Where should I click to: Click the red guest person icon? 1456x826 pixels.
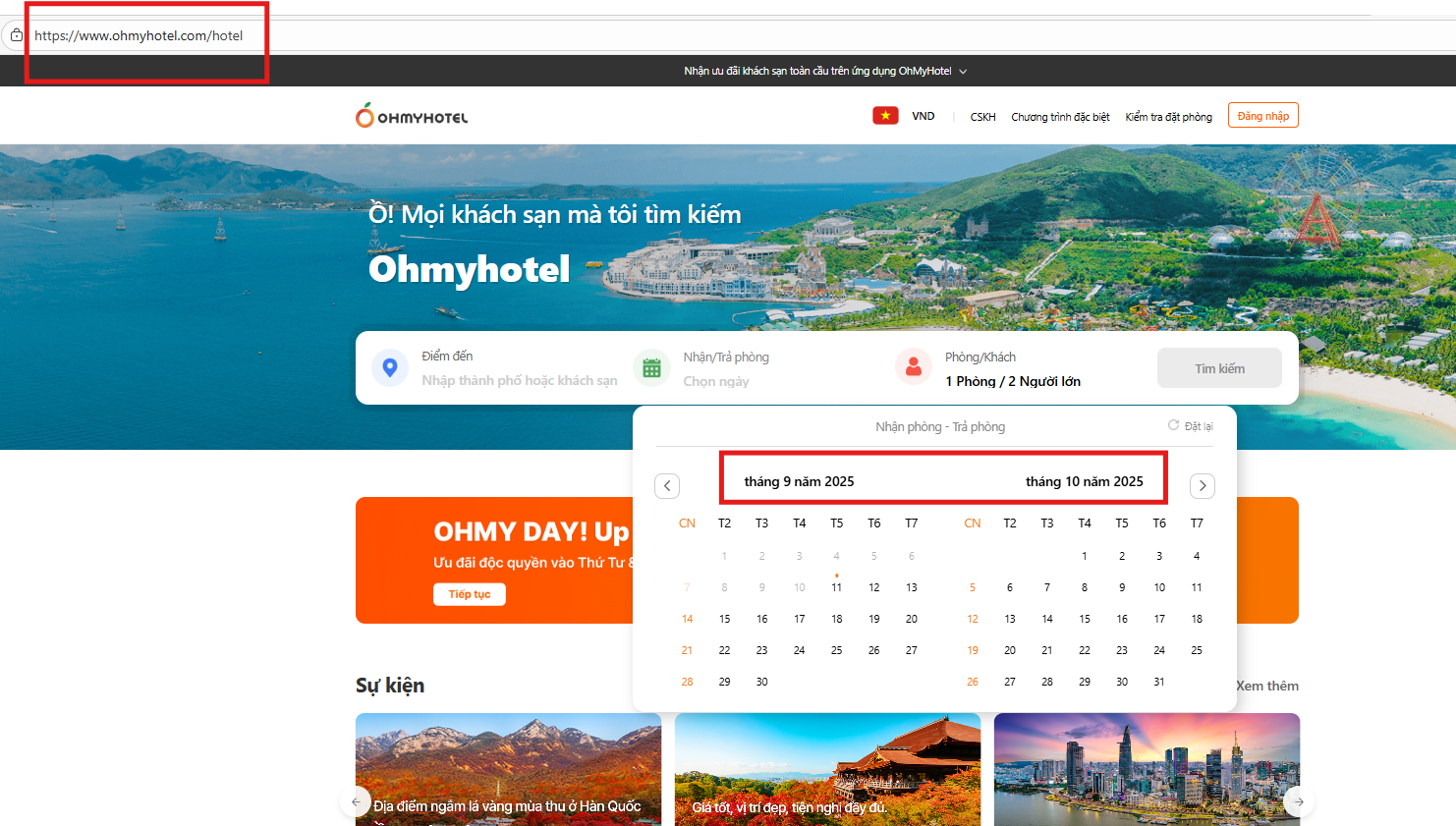(x=914, y=367)
